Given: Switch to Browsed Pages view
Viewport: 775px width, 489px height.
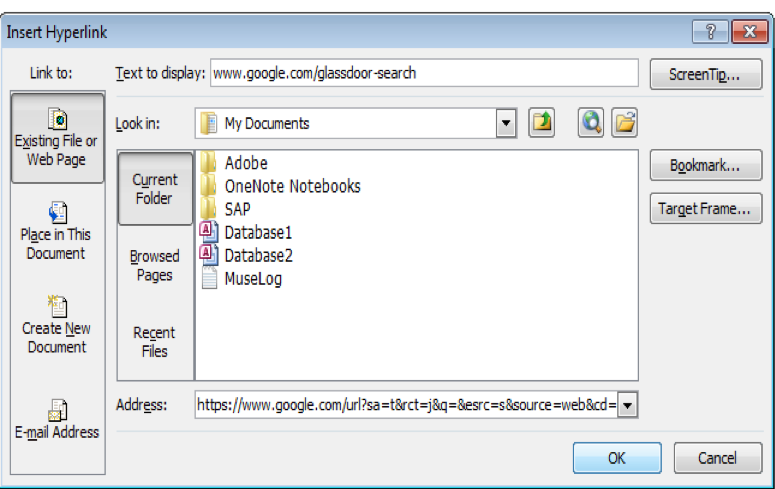Looking at the screenshot, I should 155,265.
